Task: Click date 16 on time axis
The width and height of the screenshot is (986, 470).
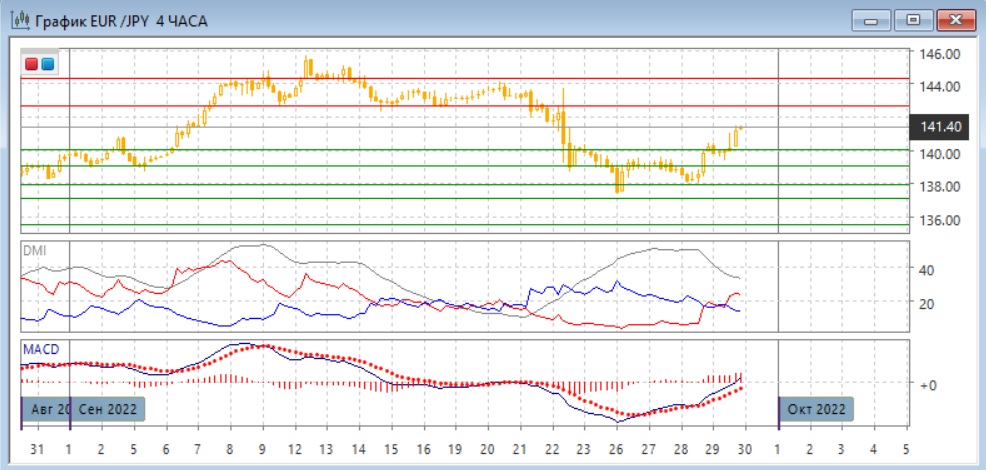Action: click(x=423, y=449)
